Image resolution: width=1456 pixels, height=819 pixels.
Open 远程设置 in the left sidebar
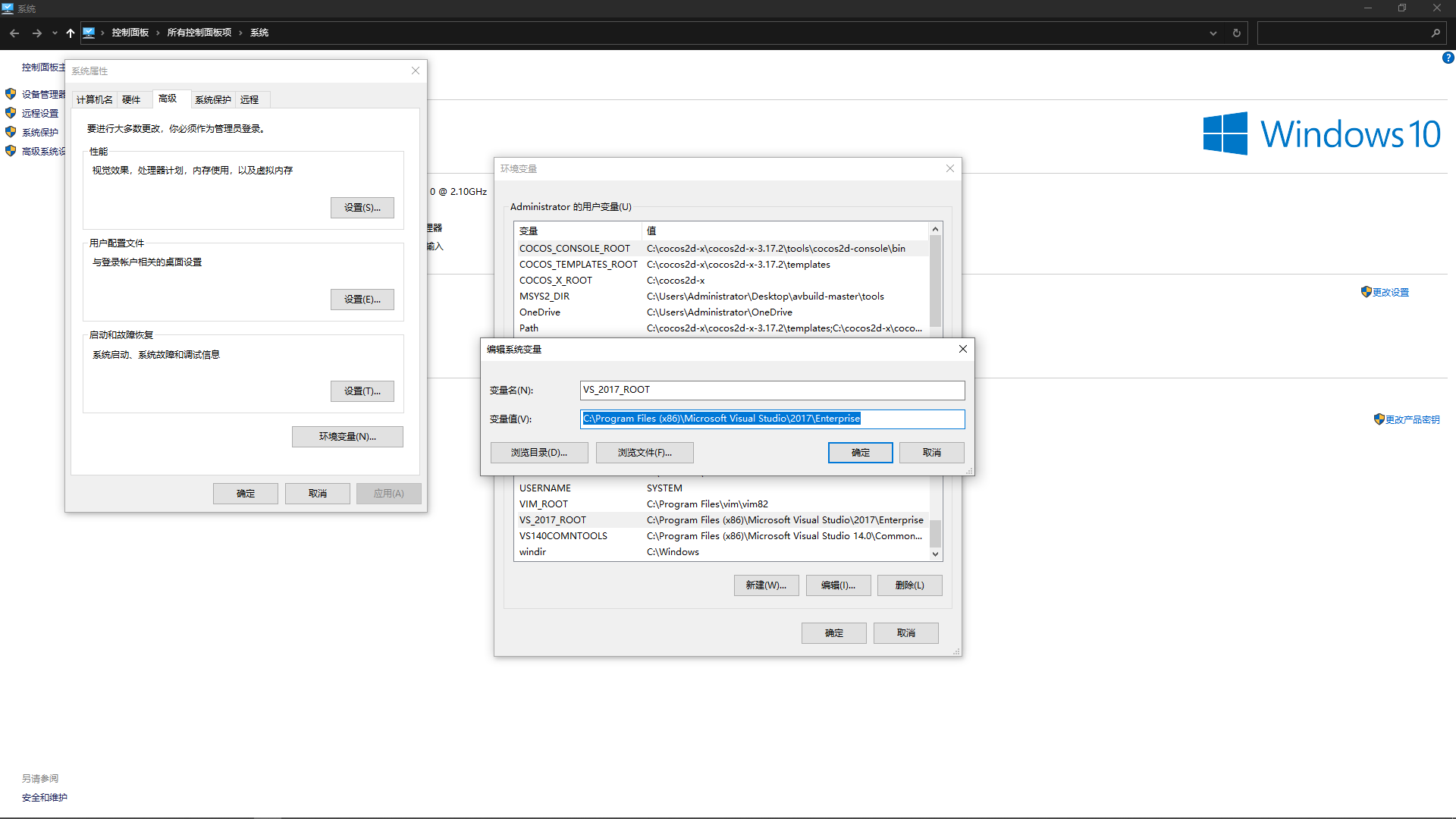39,113
